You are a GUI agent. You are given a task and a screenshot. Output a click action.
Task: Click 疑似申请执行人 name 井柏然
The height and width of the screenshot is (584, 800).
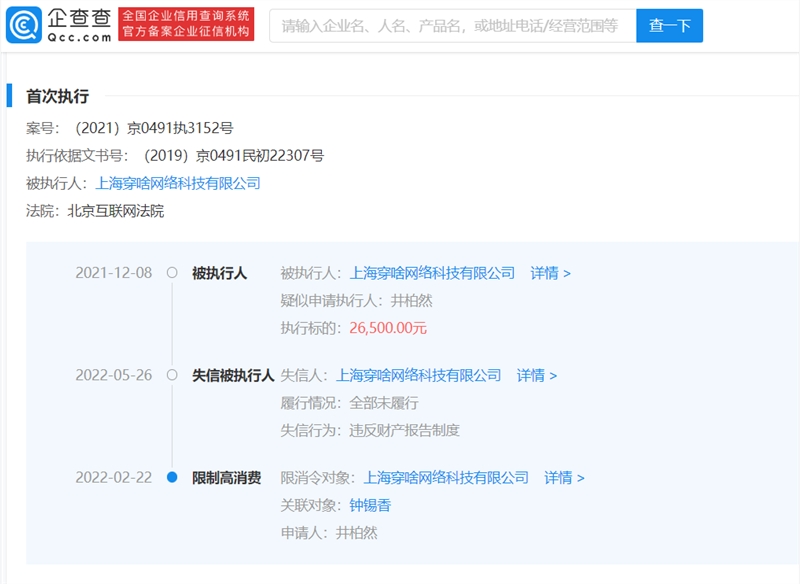point(411,301)
